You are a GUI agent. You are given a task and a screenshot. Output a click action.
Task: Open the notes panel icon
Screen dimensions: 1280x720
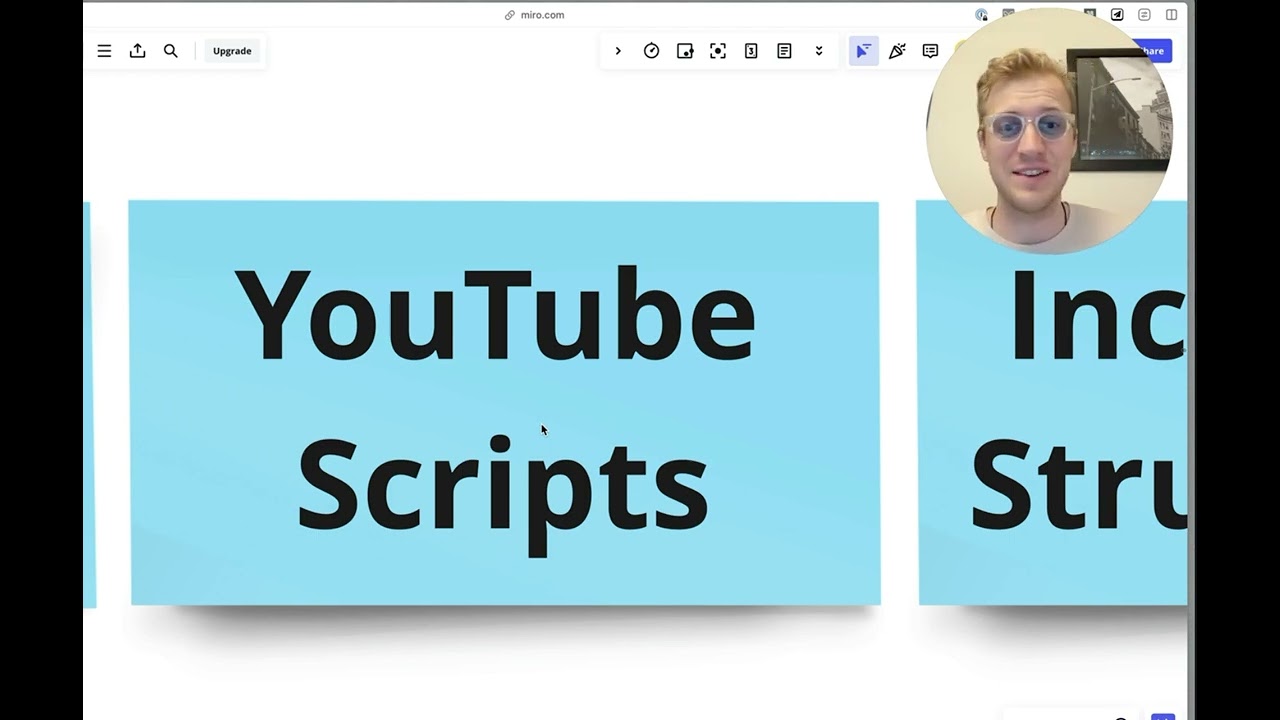click(784, 51)
